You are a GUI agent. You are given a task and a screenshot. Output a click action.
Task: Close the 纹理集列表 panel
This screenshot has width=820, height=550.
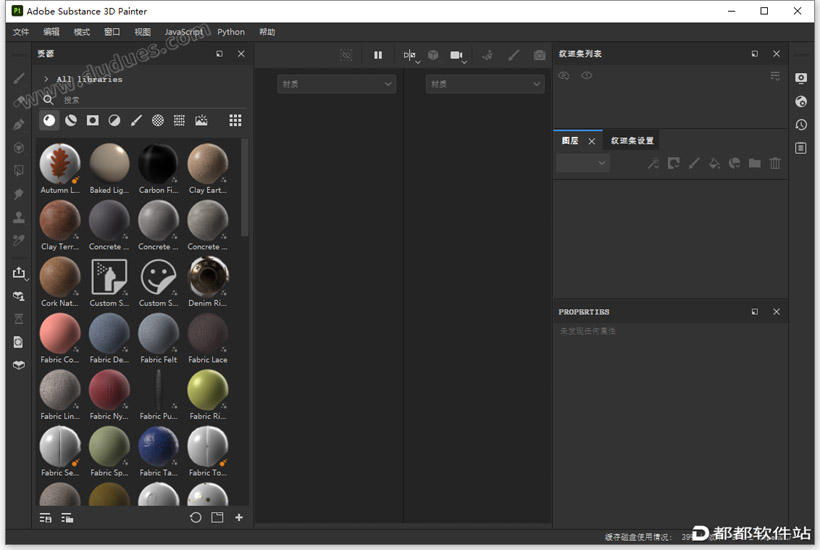(776, 54)
